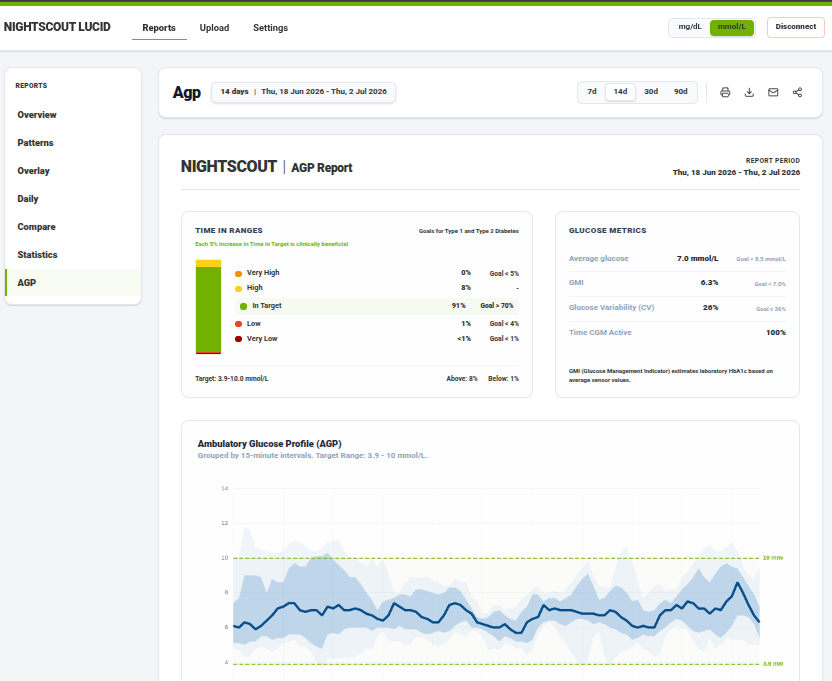Download the AGP report
Image resolution: width=832 pixels, height=681 pixels.
pos(749,92)
